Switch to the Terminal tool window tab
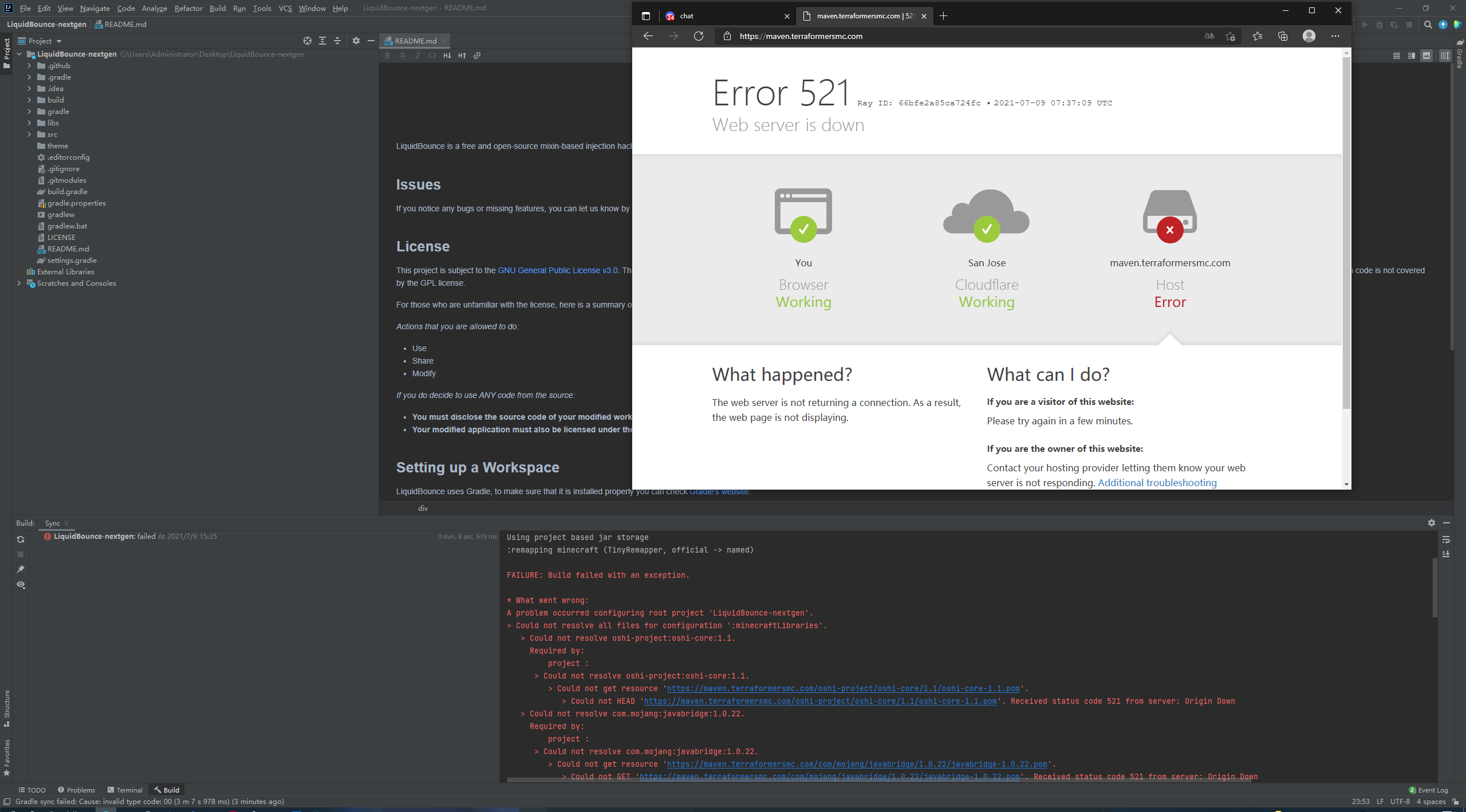This screenshot has height=812, width=1466. pos(125,790)
